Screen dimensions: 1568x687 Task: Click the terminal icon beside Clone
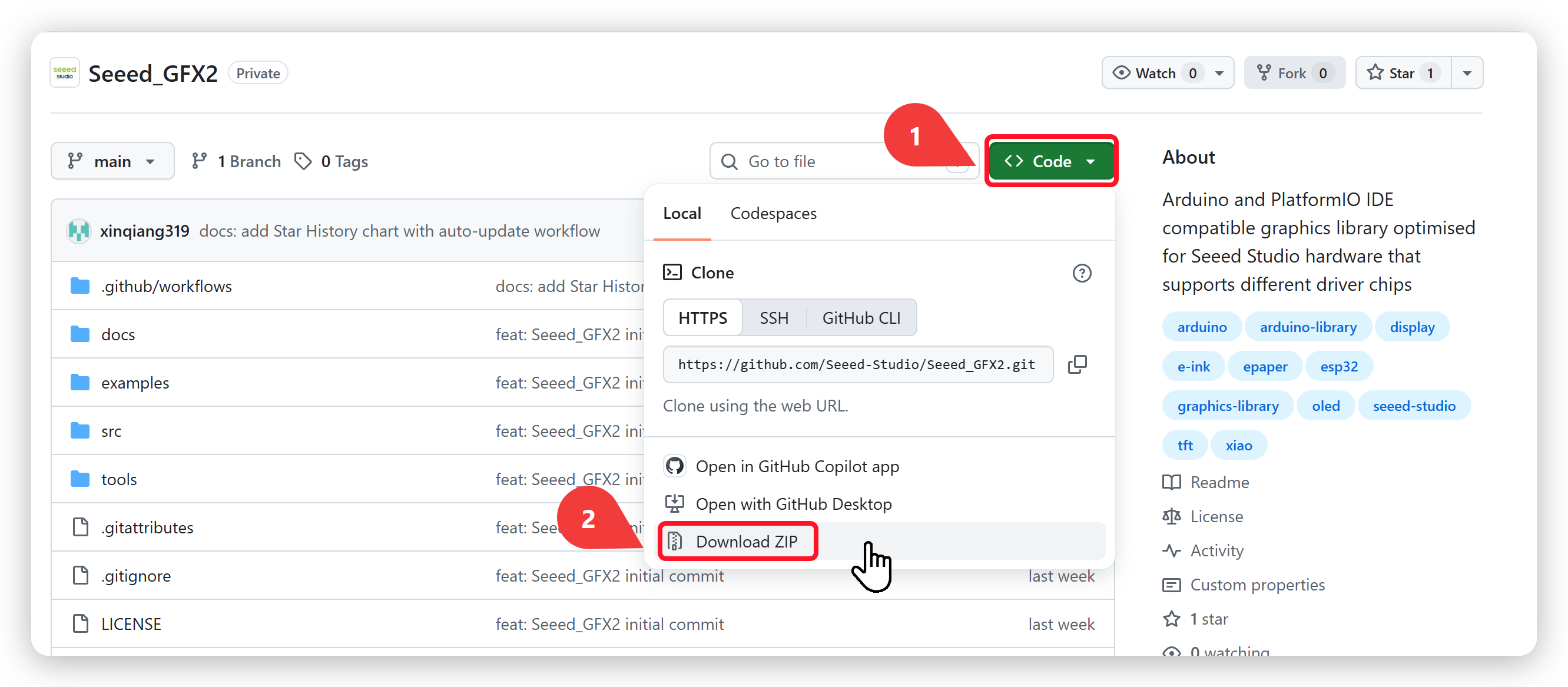[x=672, y=273]
